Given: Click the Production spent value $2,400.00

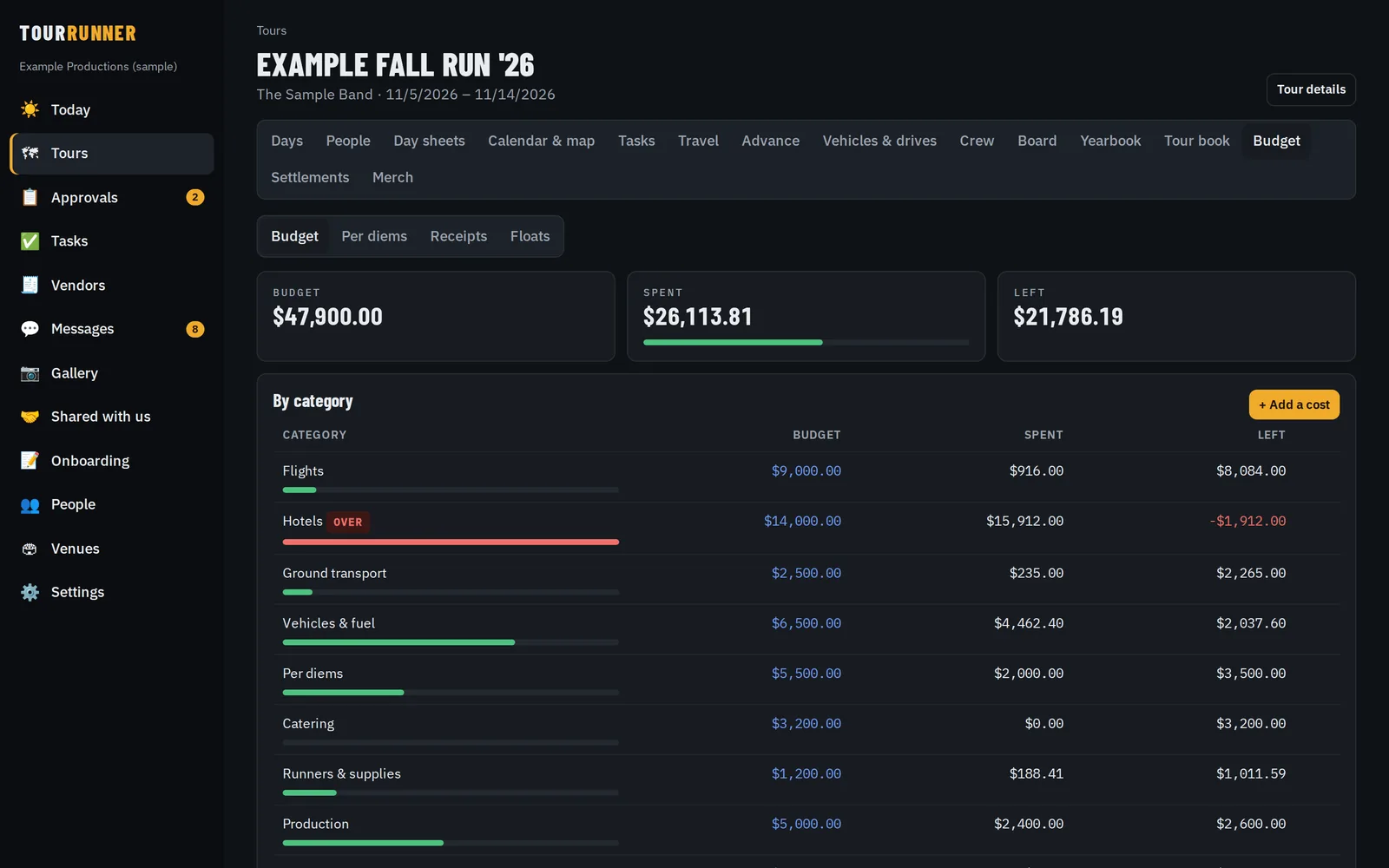Looking at the screenshot, I should 1029,824.
